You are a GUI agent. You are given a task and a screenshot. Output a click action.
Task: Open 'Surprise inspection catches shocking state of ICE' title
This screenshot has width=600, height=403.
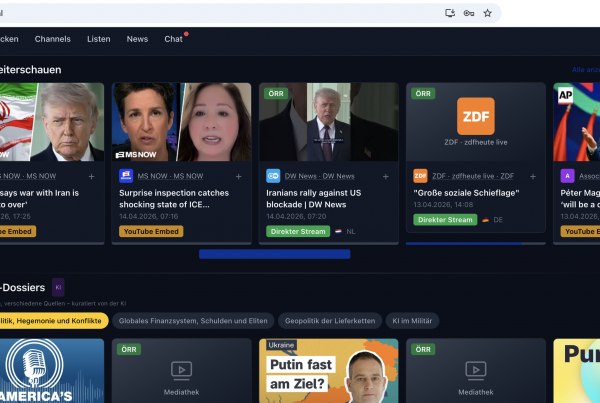174,199
